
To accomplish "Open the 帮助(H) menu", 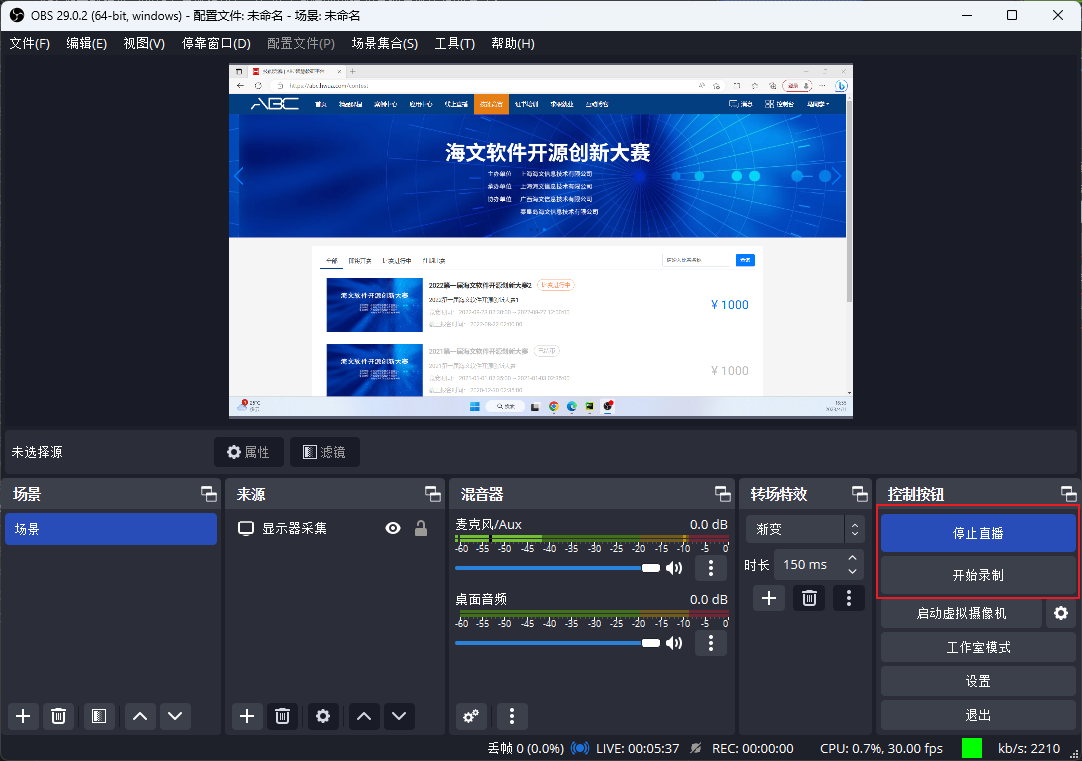I will click(513, 43).
